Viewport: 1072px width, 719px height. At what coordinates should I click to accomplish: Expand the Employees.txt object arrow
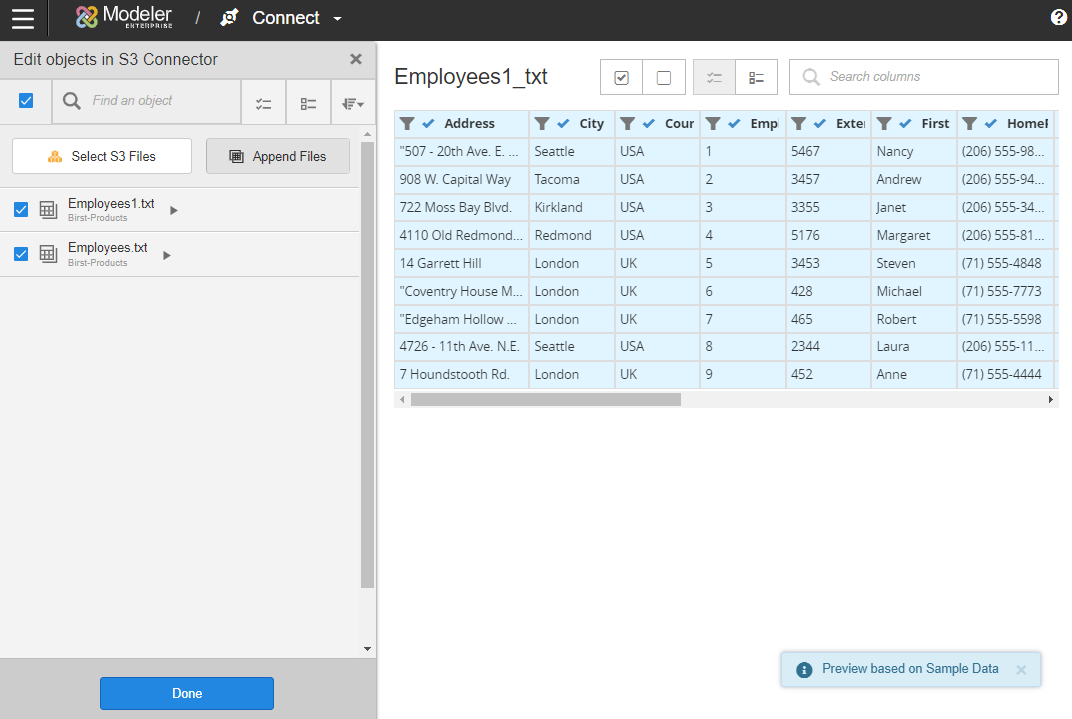pyautogui.click(x=167, y=255)
